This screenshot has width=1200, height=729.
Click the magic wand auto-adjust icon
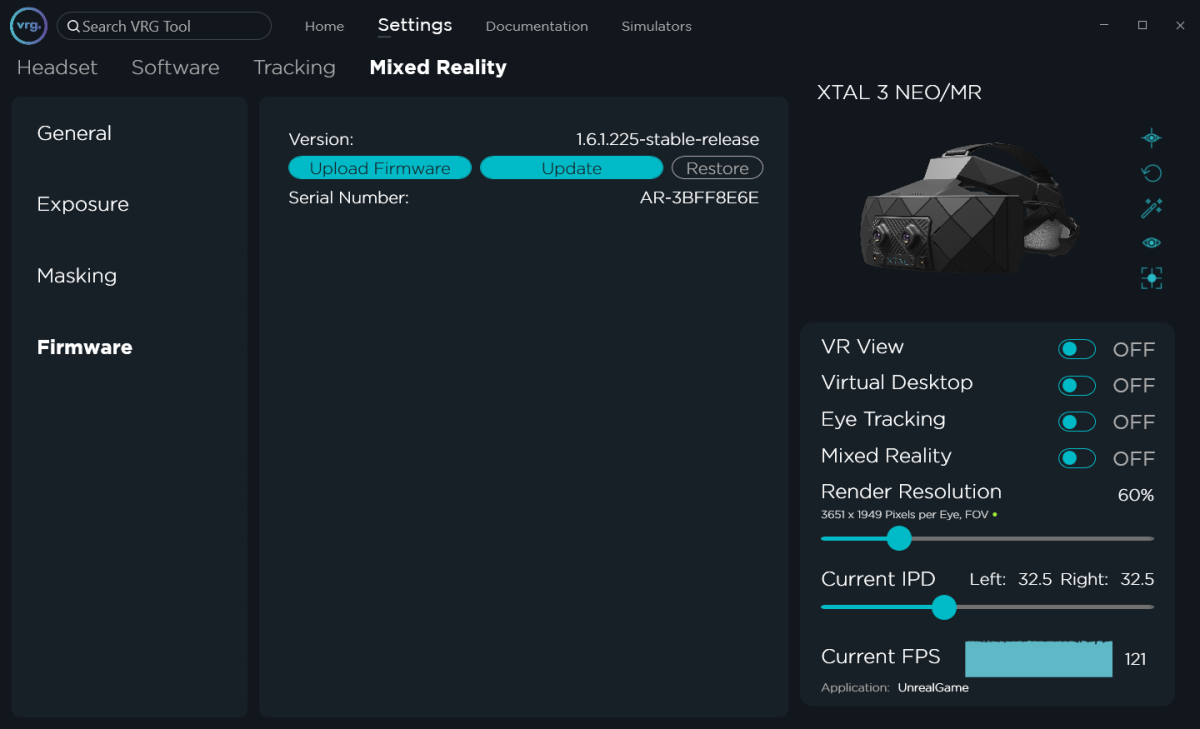pos(1151,207)
